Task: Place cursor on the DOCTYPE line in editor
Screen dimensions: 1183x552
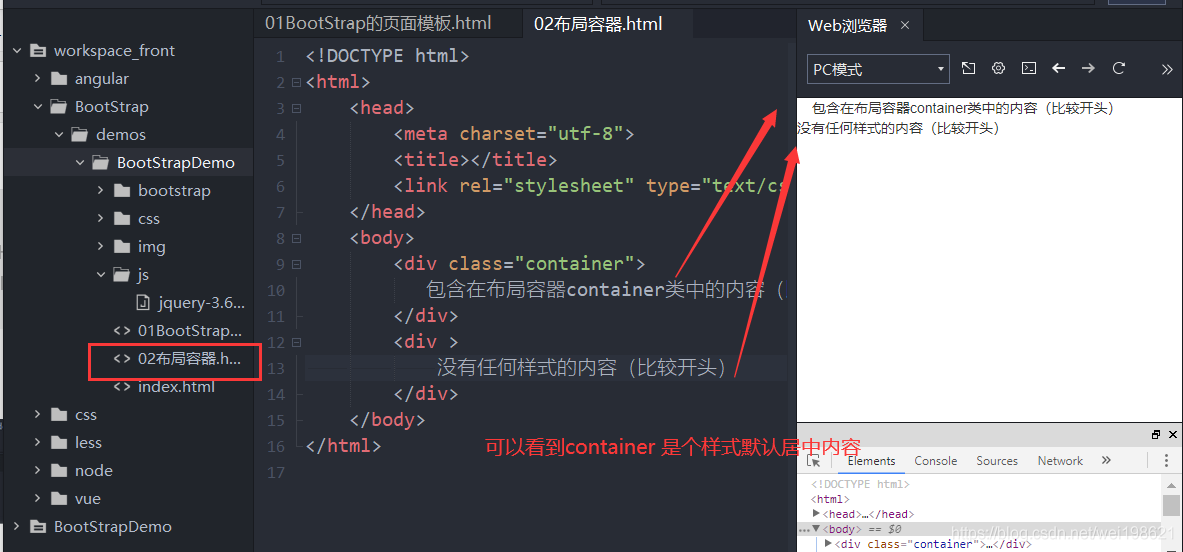Action: tap(388, 56)
